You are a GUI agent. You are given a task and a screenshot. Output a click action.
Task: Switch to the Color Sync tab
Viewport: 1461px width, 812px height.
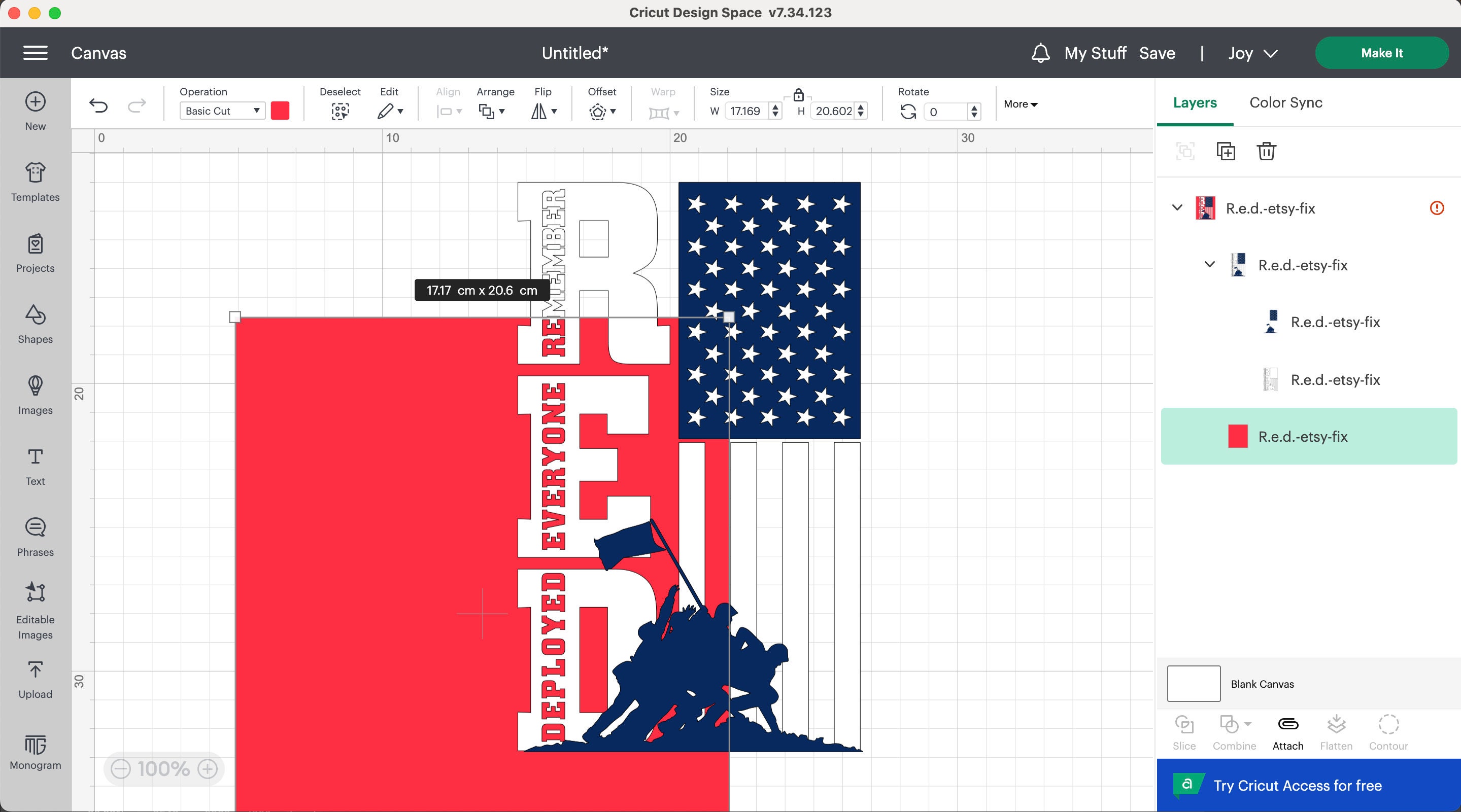(x=1285, y=102)
